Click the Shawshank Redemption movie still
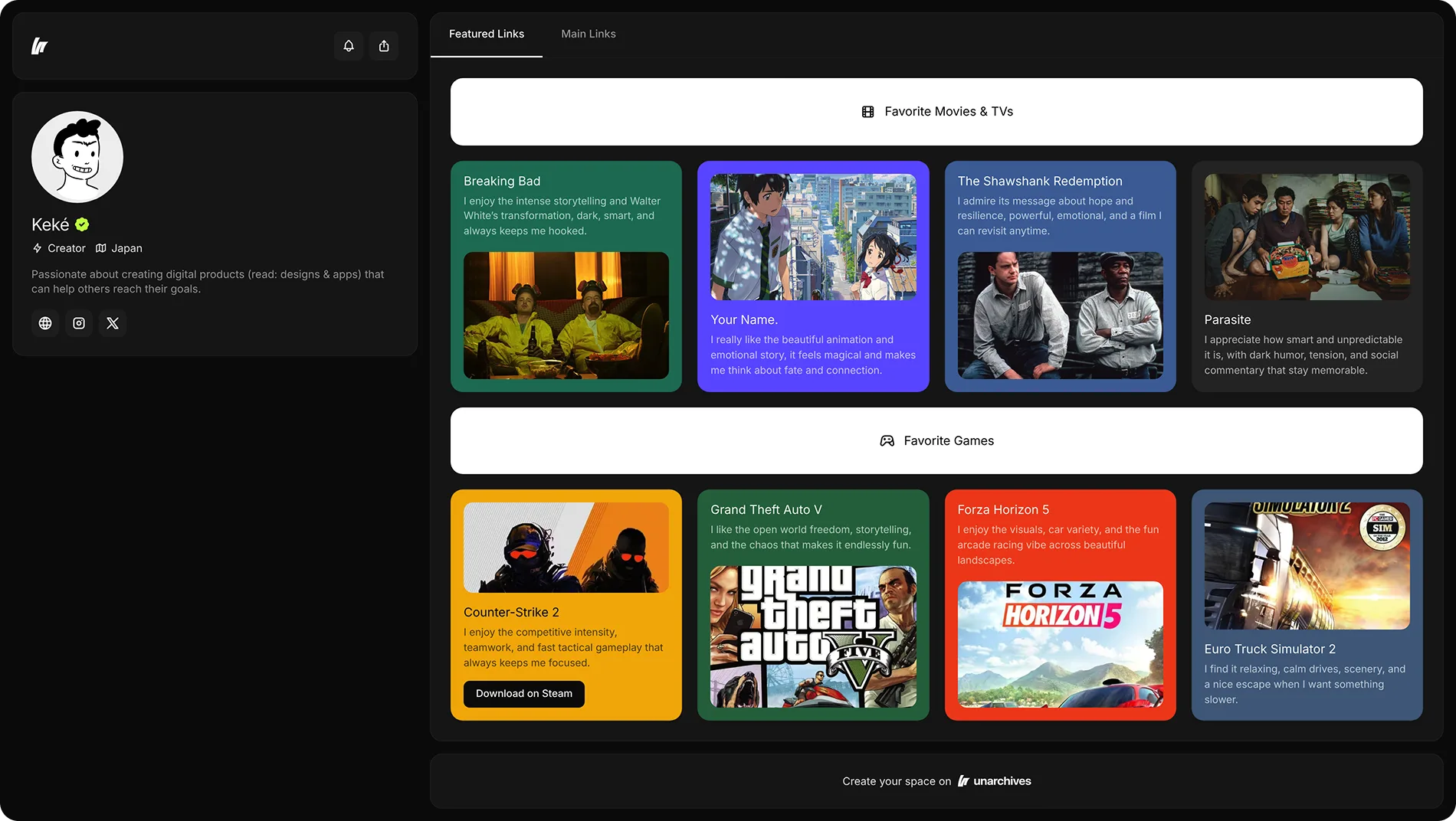This screenshot has height=821, width=1456. 1061,316
